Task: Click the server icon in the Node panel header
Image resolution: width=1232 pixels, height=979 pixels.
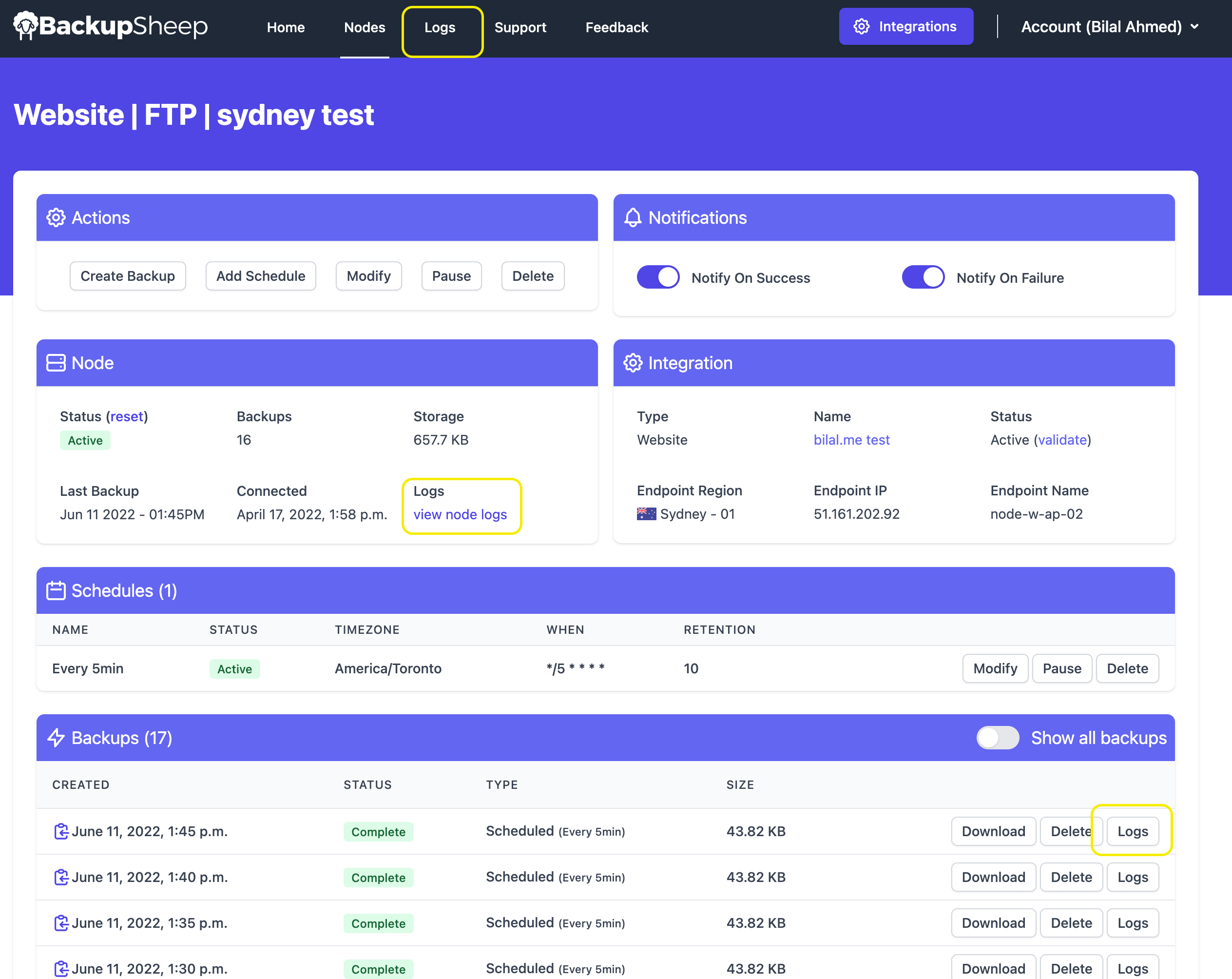Action: pyautogui.click(x=56, y=363)
